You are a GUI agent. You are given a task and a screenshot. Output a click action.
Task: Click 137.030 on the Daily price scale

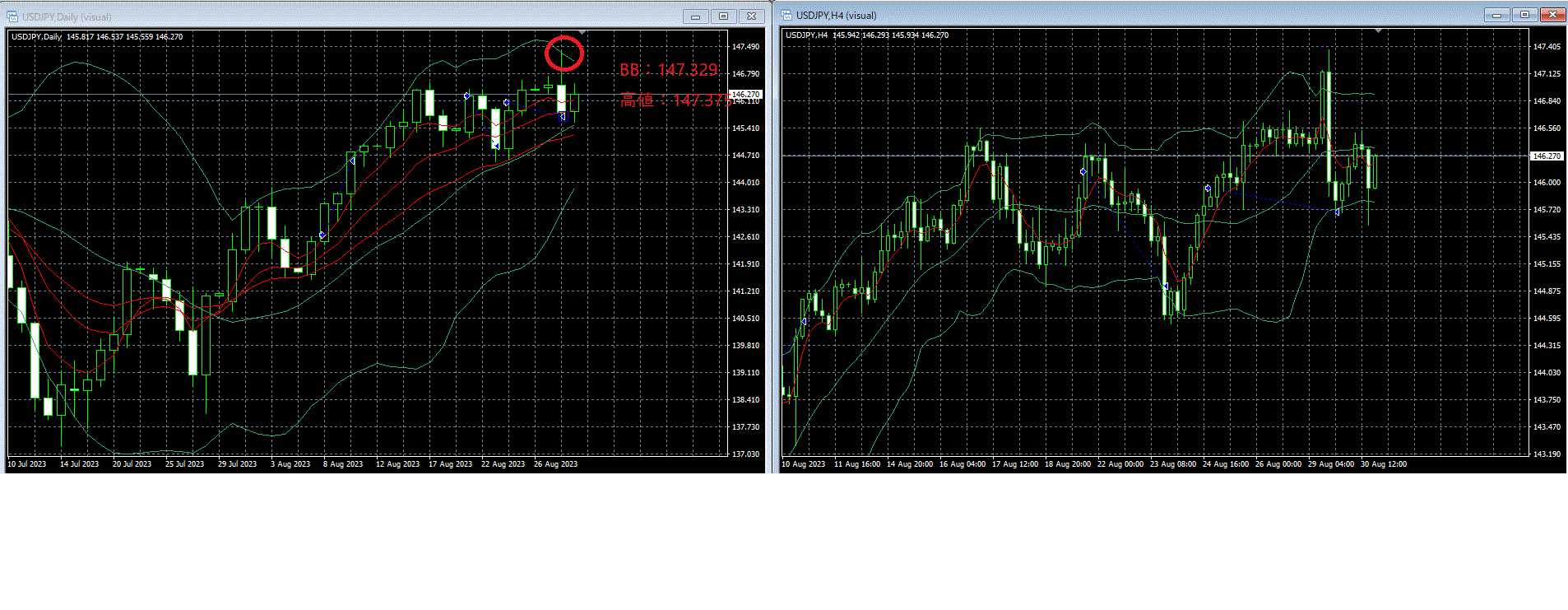745,454
